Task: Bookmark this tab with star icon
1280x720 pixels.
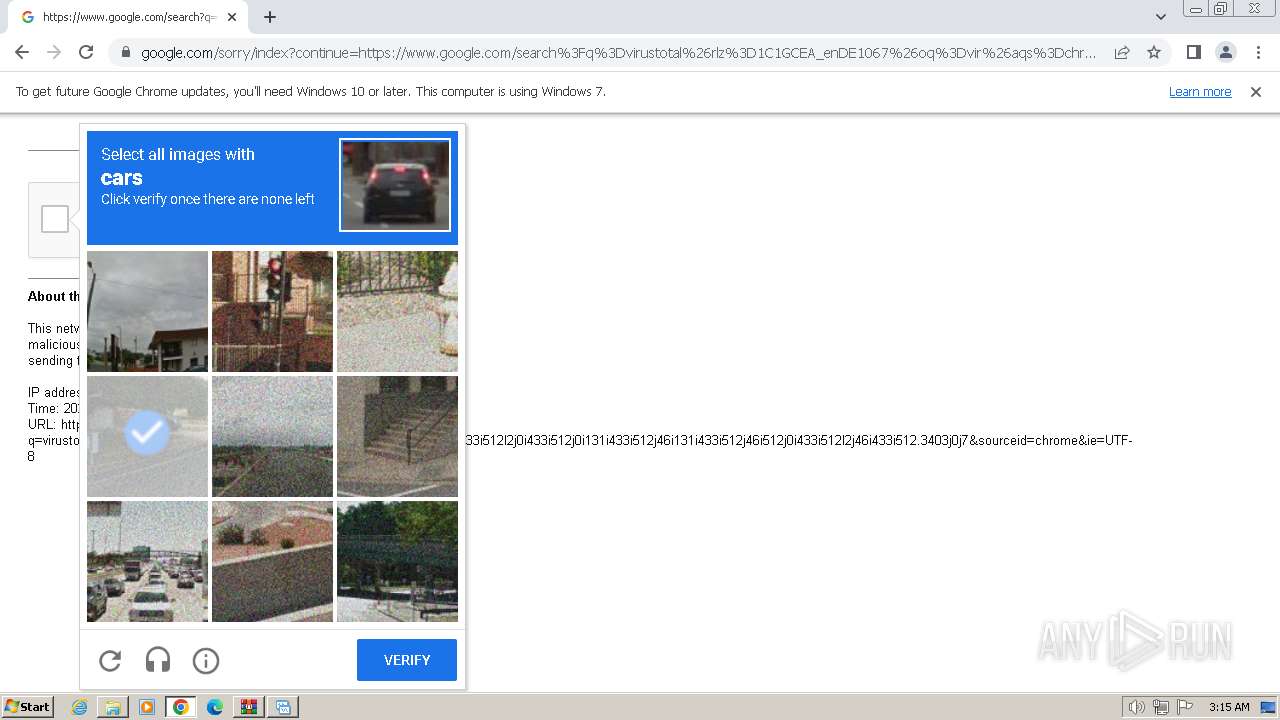Action: (1154, 52)
